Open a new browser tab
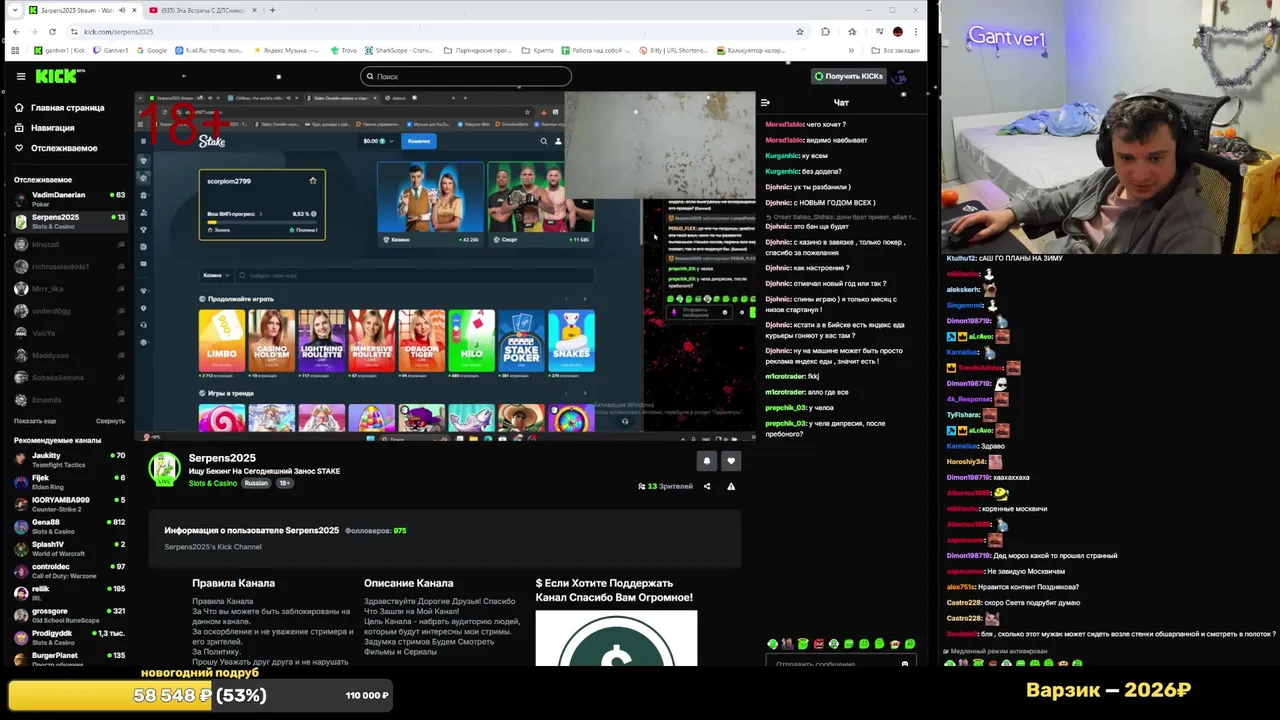The width and height of the screenshot is (1280, 720). [x=273, y=10]
